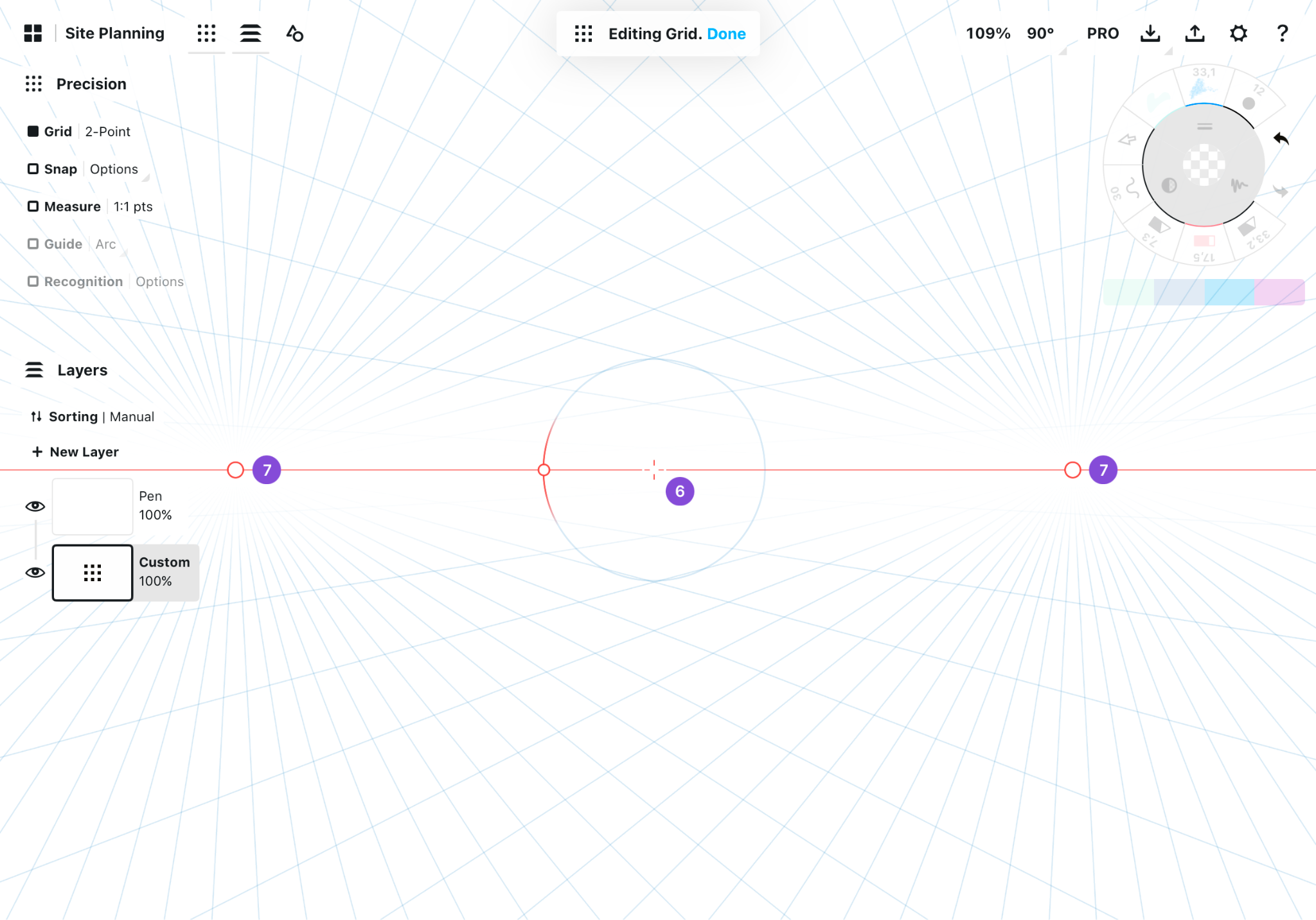Viewport: 1316px width, 920px height.
Task: Pick the pale mint color swatch
Action: [1128, 292]
